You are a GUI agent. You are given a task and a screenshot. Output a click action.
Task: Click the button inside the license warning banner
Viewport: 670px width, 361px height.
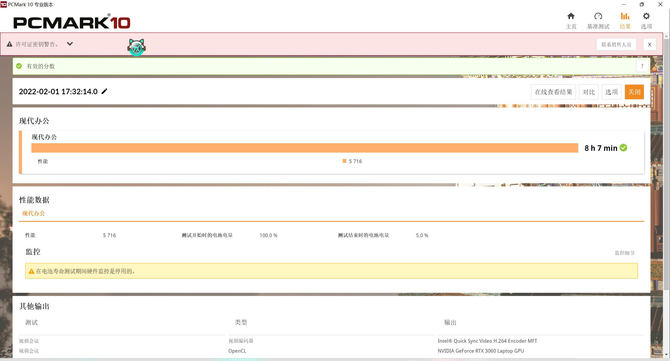[616, 44]
